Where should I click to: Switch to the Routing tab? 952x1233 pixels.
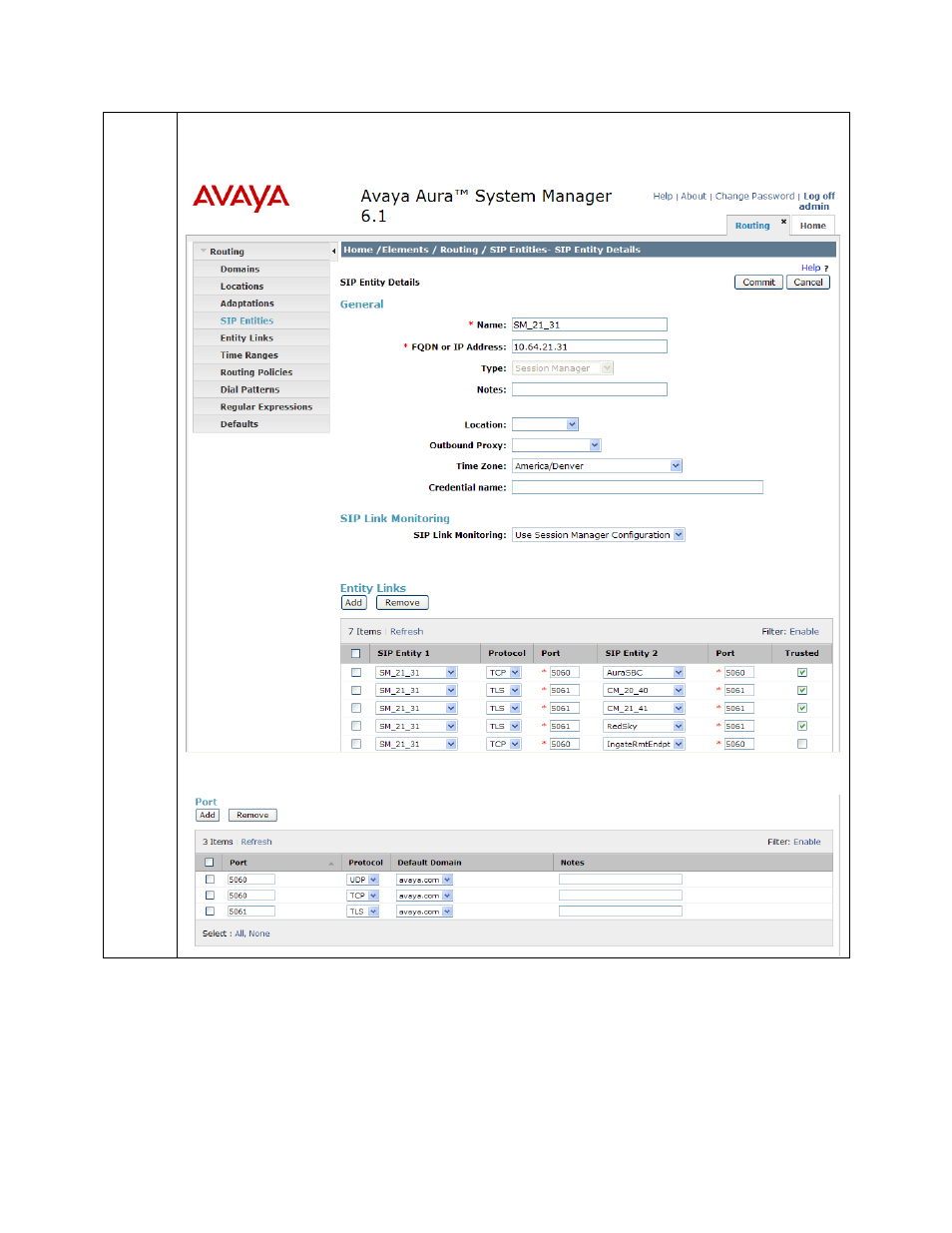coord(752,226)
